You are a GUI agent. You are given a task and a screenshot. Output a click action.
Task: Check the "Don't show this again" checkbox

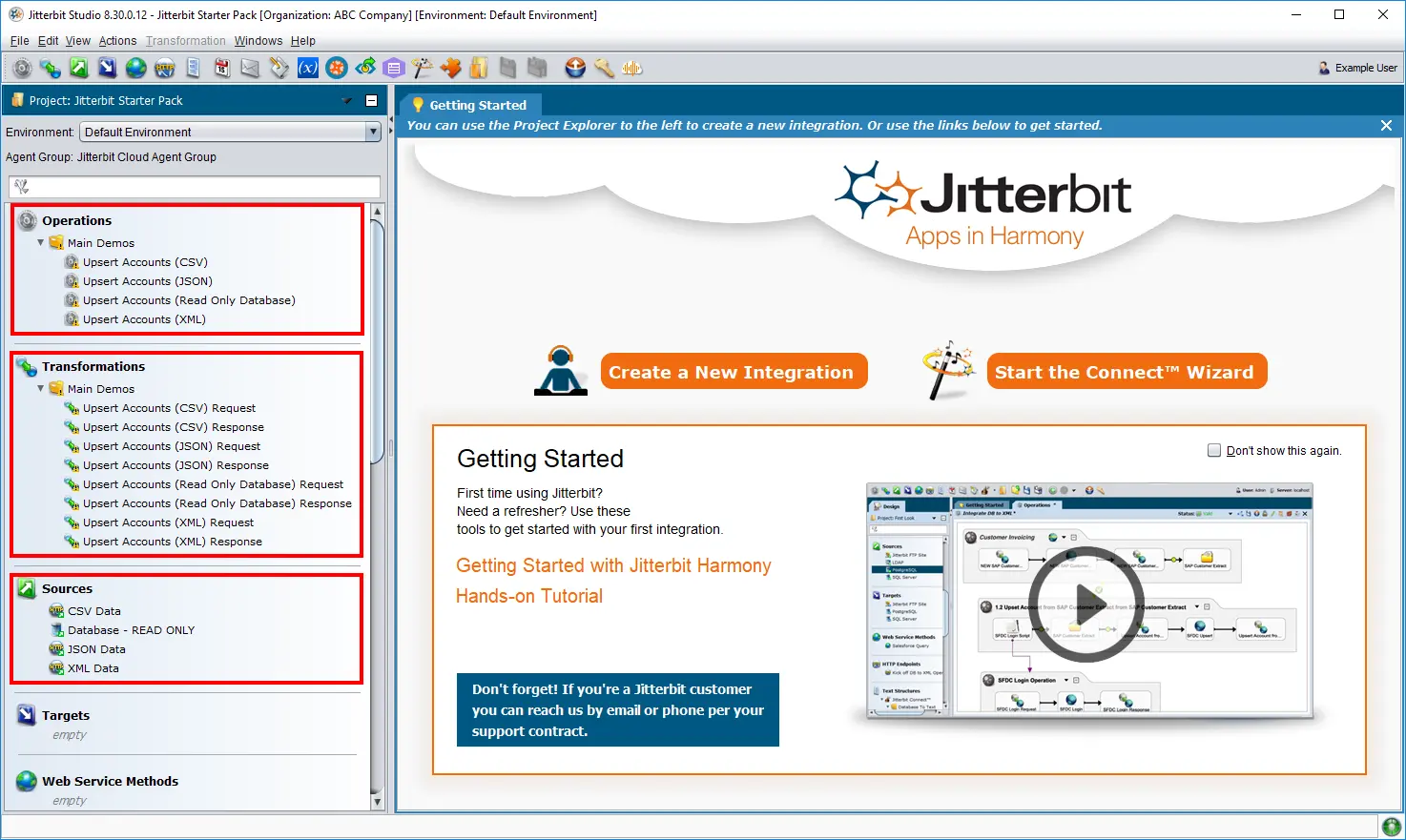pyautogui.click(x=1214, y=450)
